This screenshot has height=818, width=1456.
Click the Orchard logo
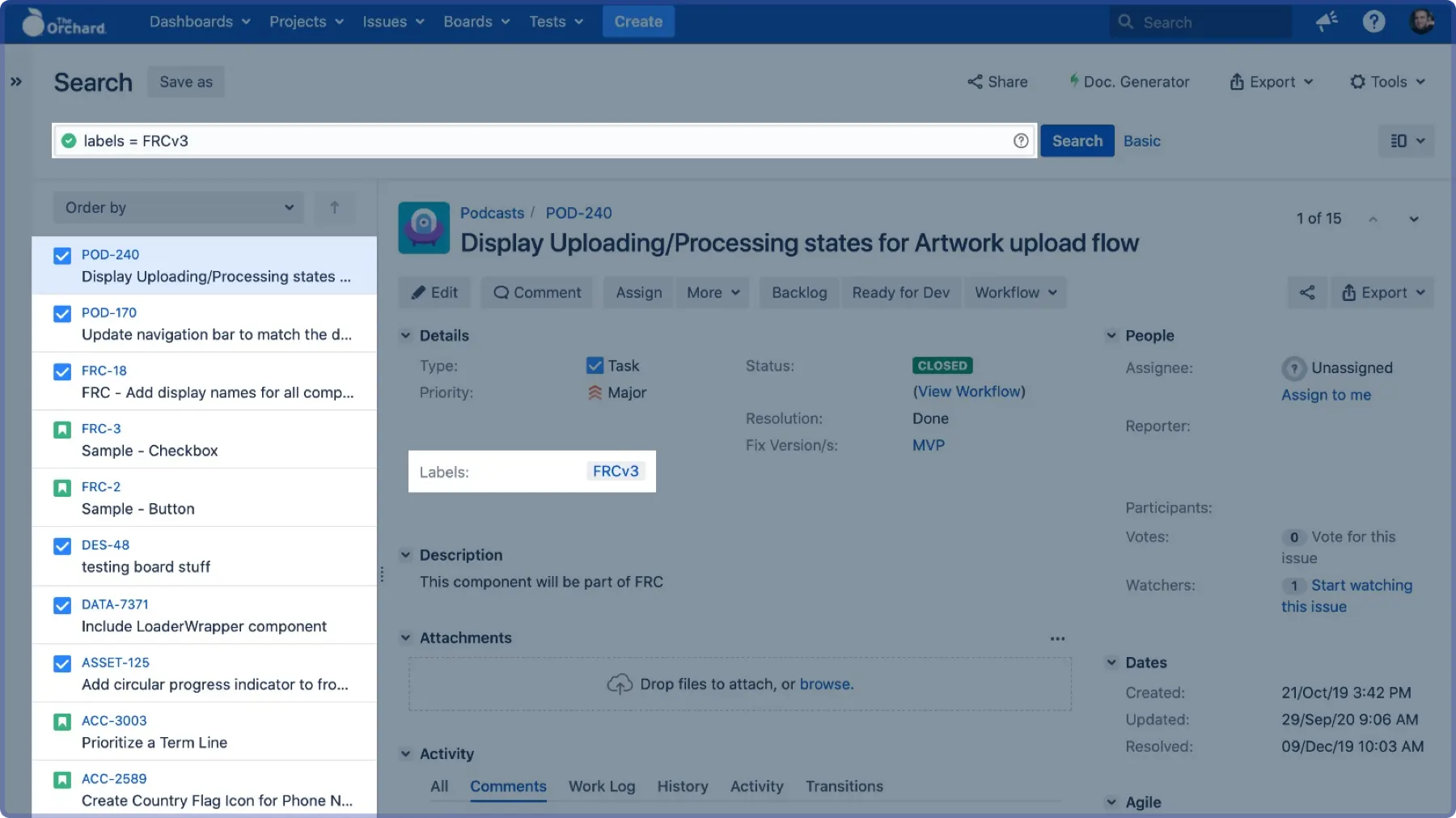pyautogui.click(x=65, y=22)
